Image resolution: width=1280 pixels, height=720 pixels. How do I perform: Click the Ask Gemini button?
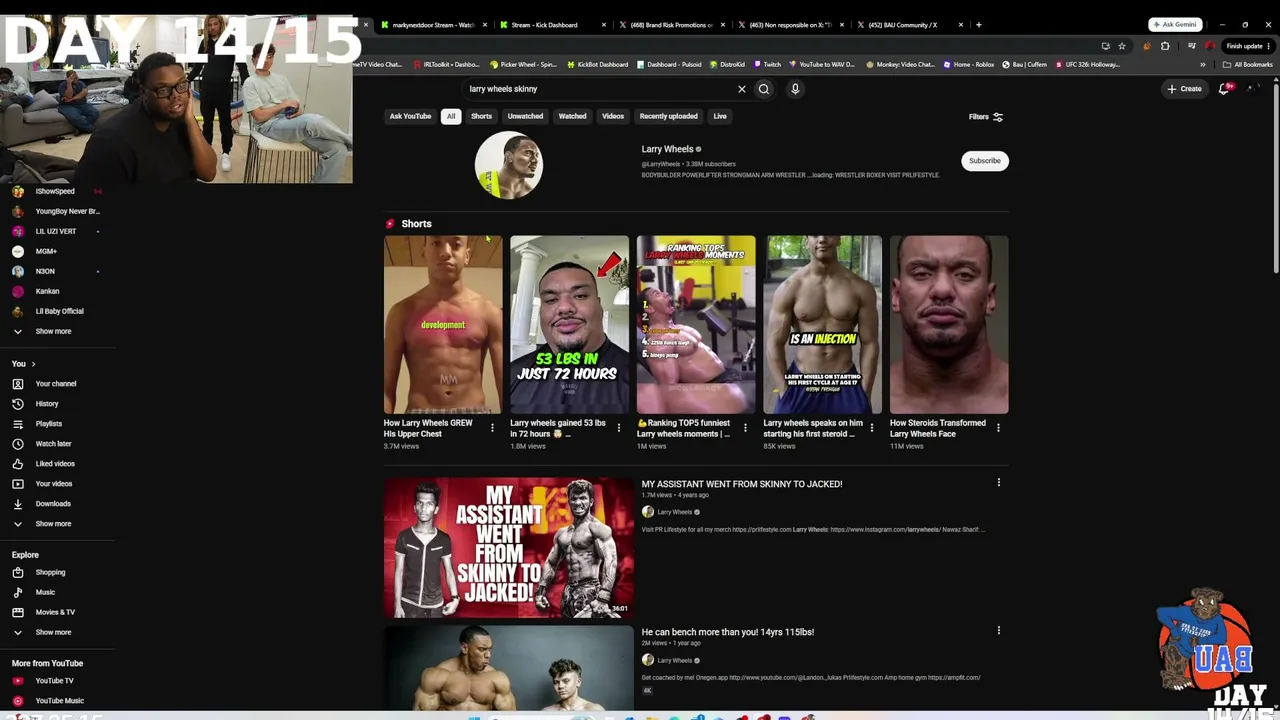click(x=1175, y=24)
